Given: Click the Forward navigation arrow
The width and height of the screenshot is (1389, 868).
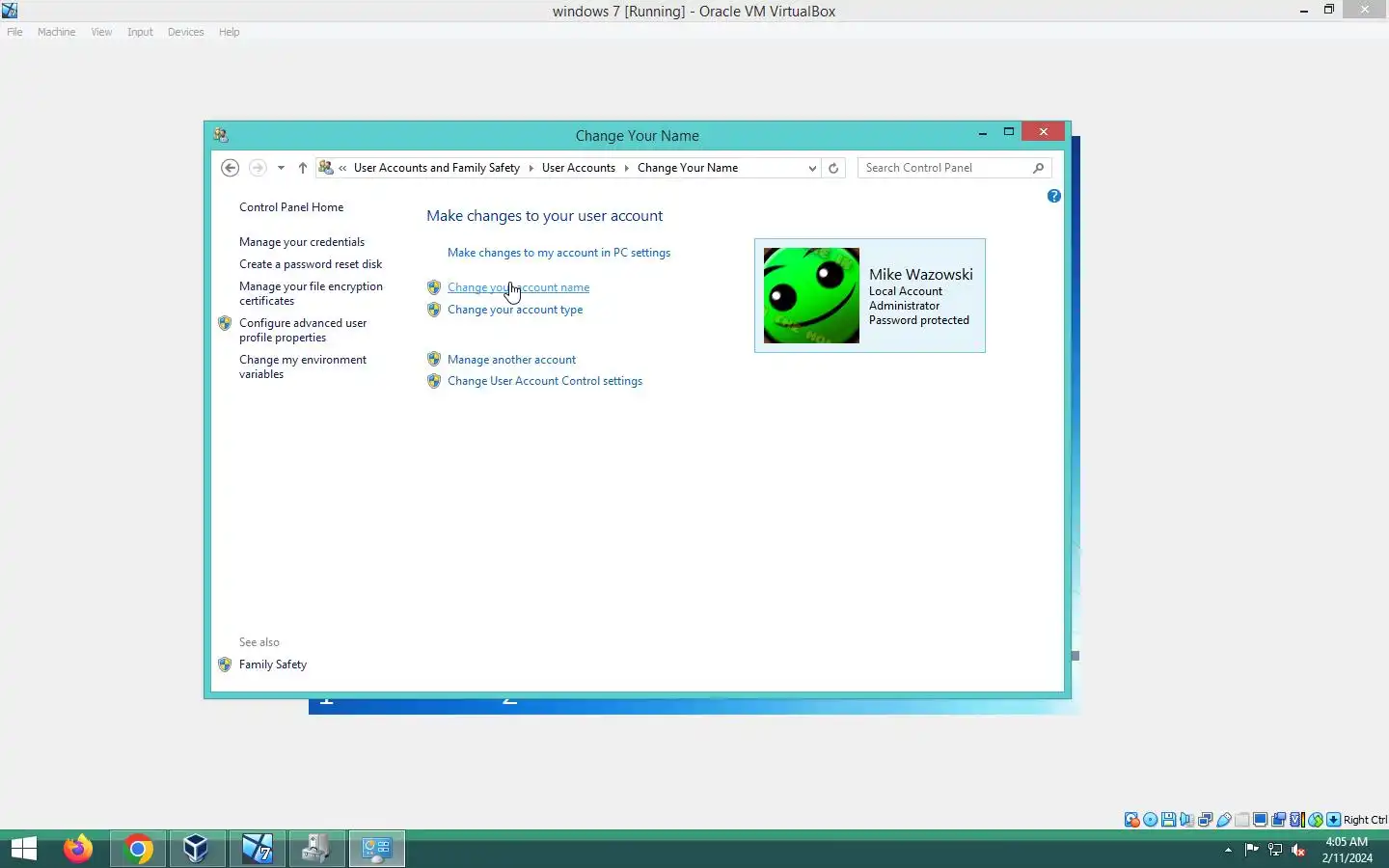Looking at the screenshot, I should (x=258, y=168).
